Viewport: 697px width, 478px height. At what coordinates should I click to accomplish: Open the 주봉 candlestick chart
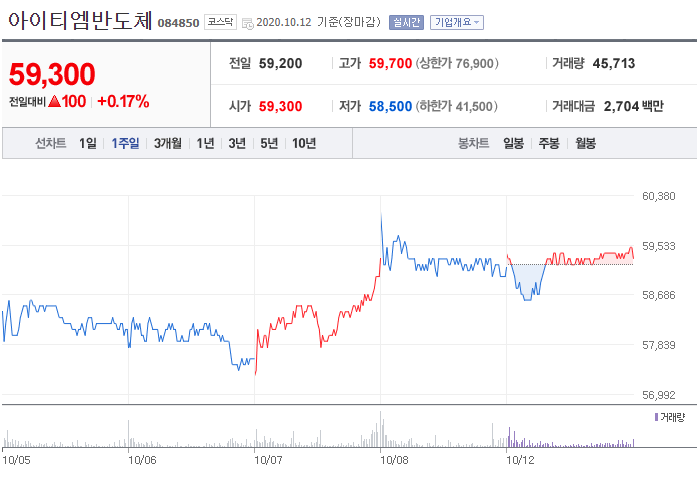(x=549, y=143)
